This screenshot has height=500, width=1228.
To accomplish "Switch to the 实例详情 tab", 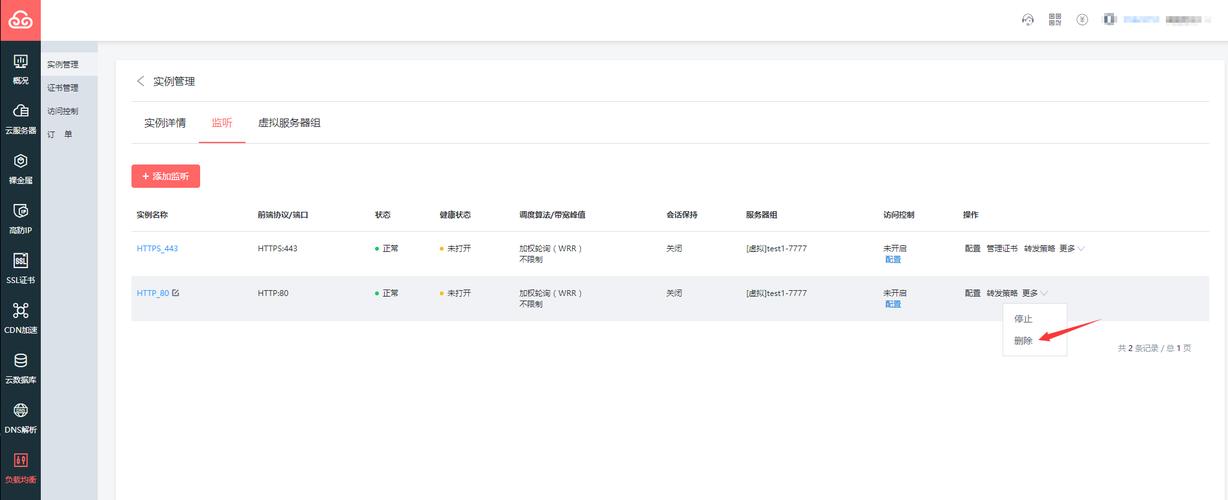I will (164, 123).
